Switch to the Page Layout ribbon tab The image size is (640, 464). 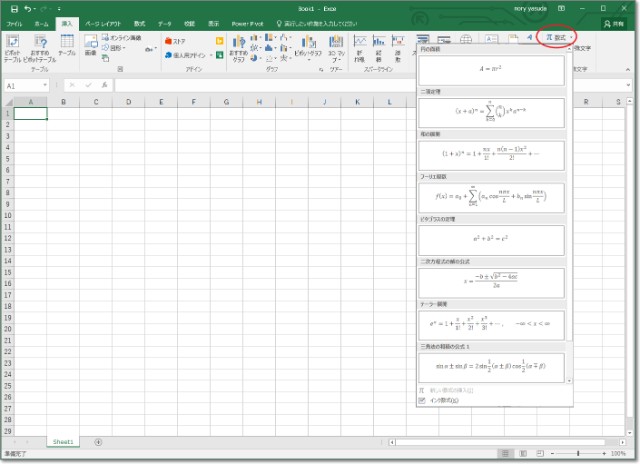click(x=105, y=22)
